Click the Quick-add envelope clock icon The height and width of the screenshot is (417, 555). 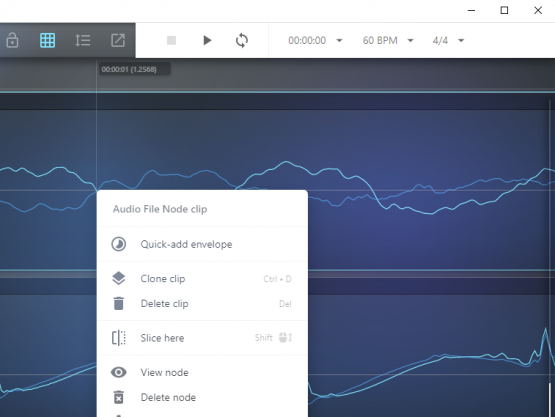point(119,244)
